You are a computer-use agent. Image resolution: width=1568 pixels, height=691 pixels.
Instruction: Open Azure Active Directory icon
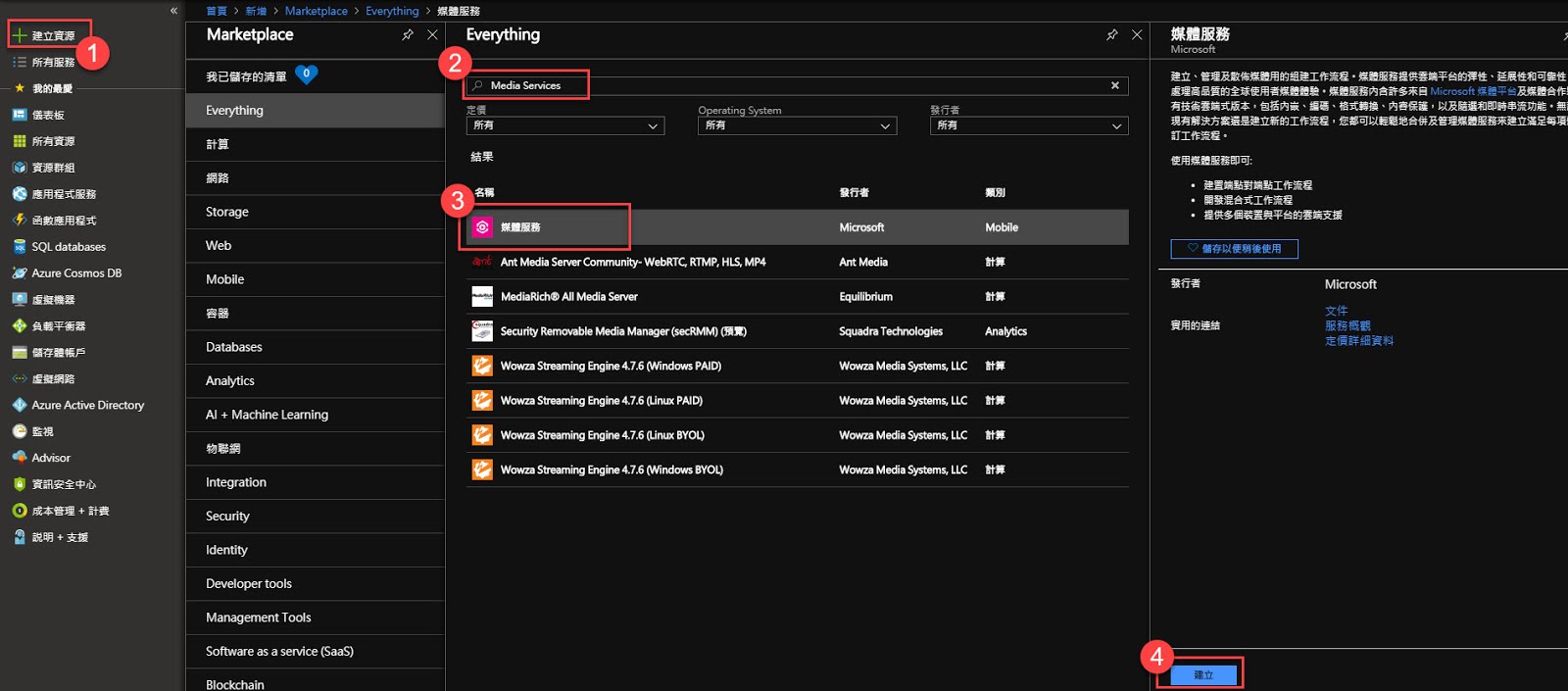click(x=20, y=405)
